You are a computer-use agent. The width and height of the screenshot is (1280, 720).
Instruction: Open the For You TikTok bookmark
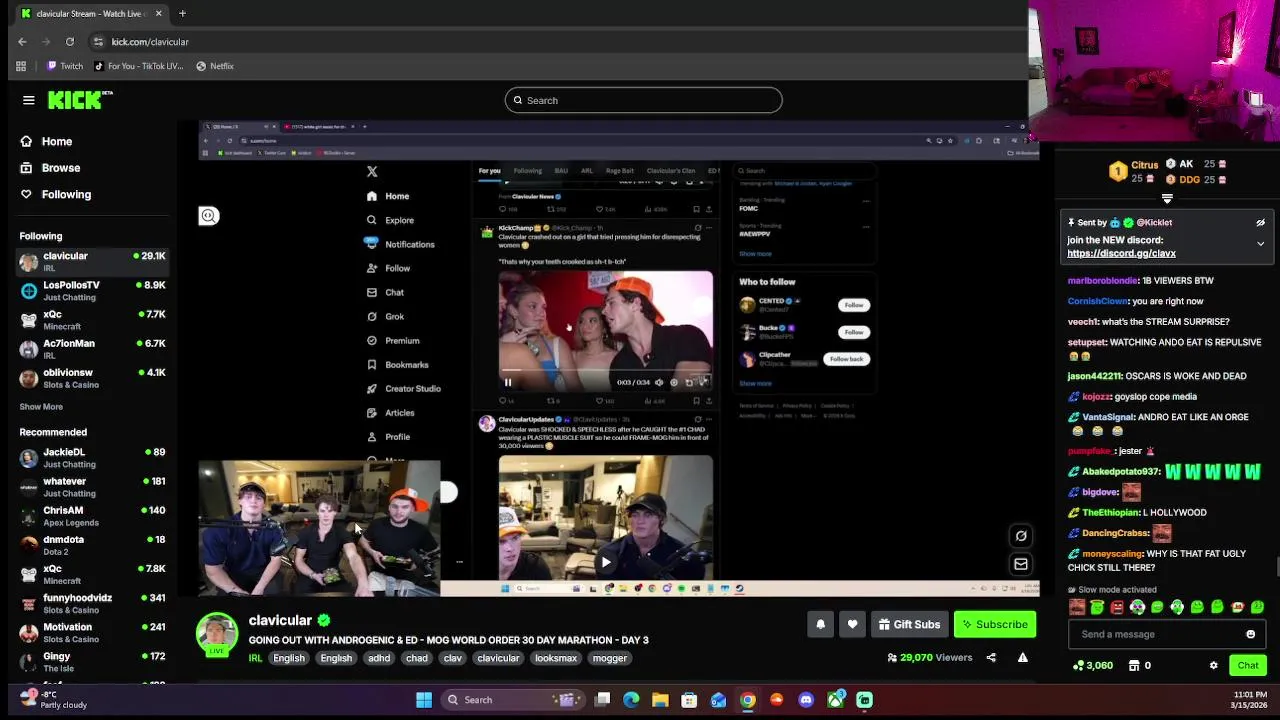[139, 66]
